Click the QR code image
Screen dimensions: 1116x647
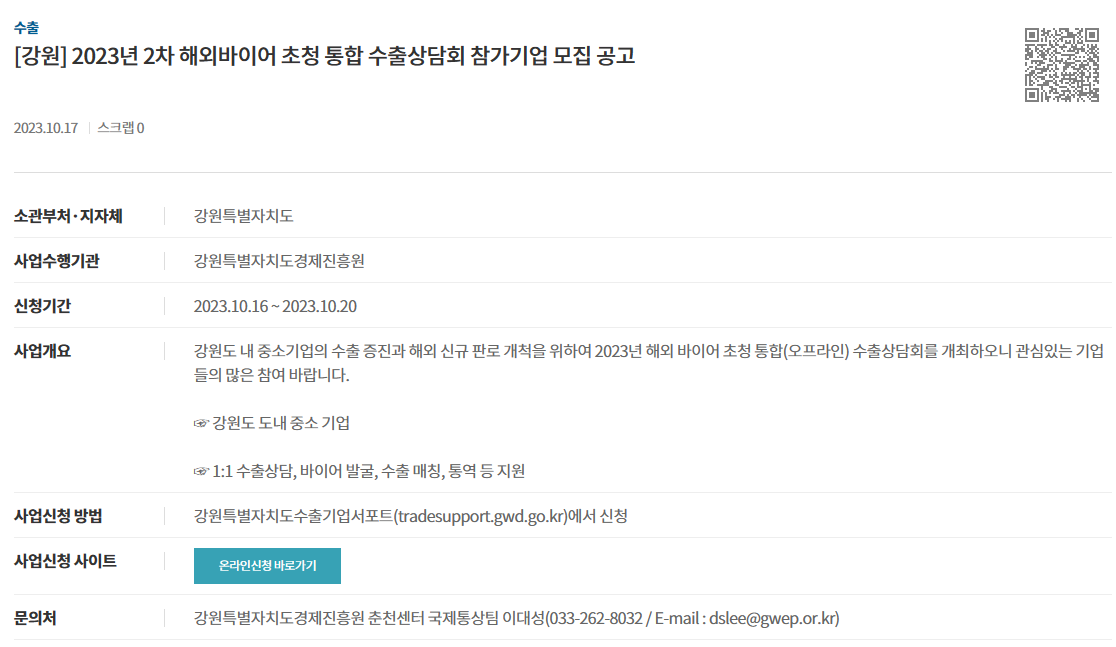(x=1061, y=65)
